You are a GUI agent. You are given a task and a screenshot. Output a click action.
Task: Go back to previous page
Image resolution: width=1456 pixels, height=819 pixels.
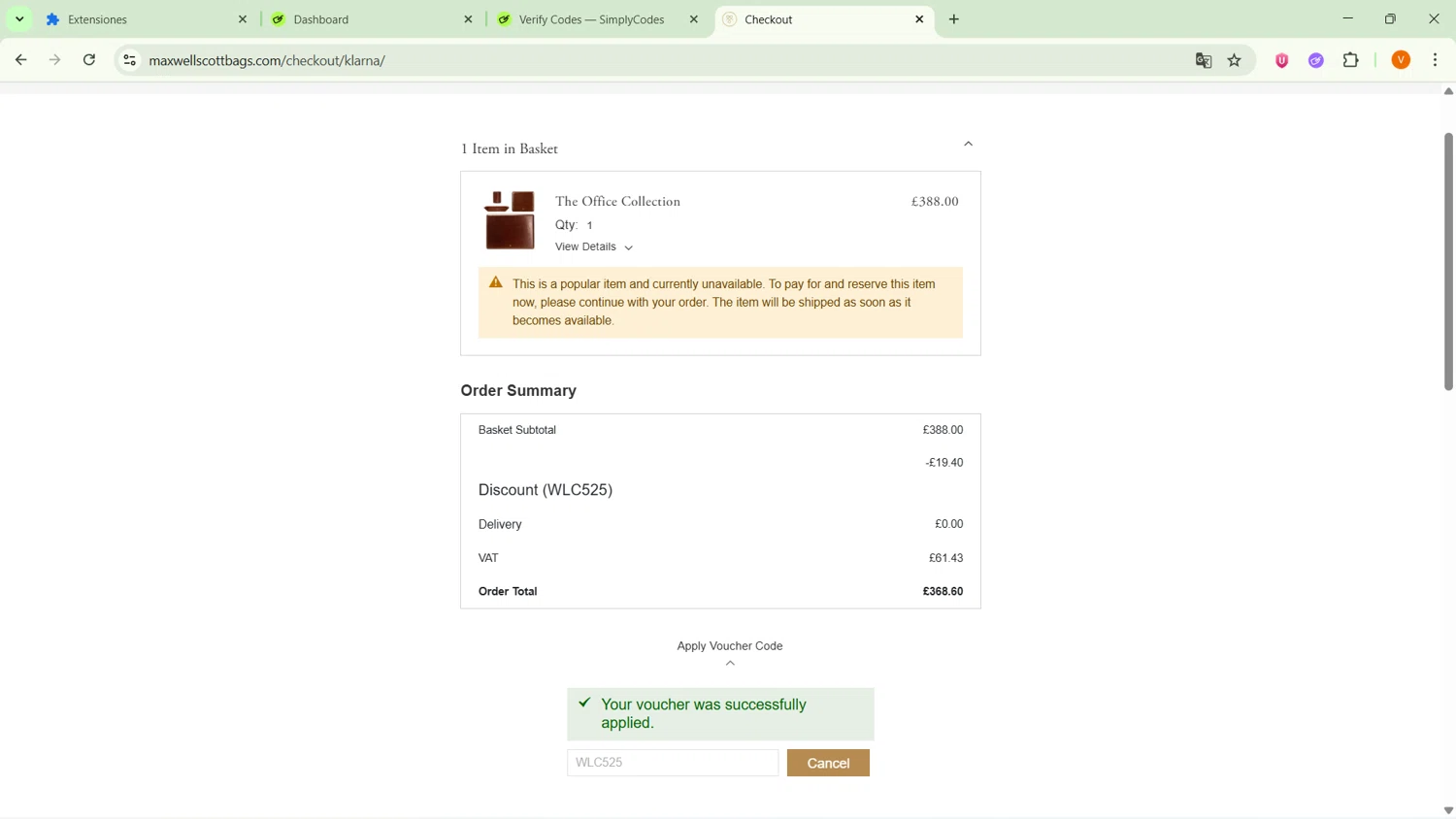[x=20, y=60]
